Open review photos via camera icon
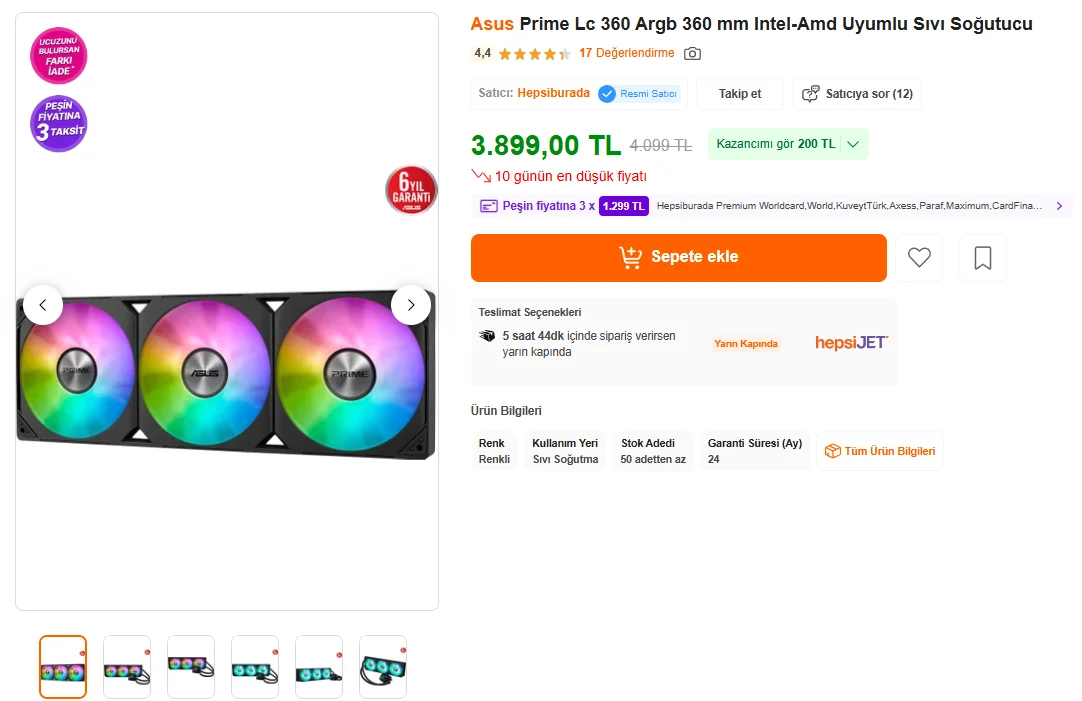Screen dimensions: 1082x701 point(692,54)
